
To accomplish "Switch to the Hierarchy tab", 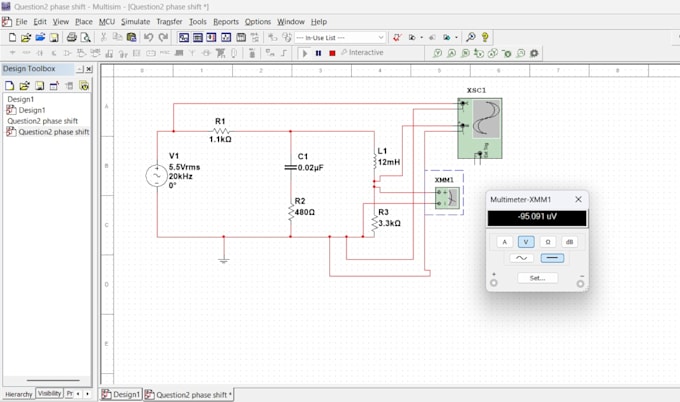I will 19,394.
